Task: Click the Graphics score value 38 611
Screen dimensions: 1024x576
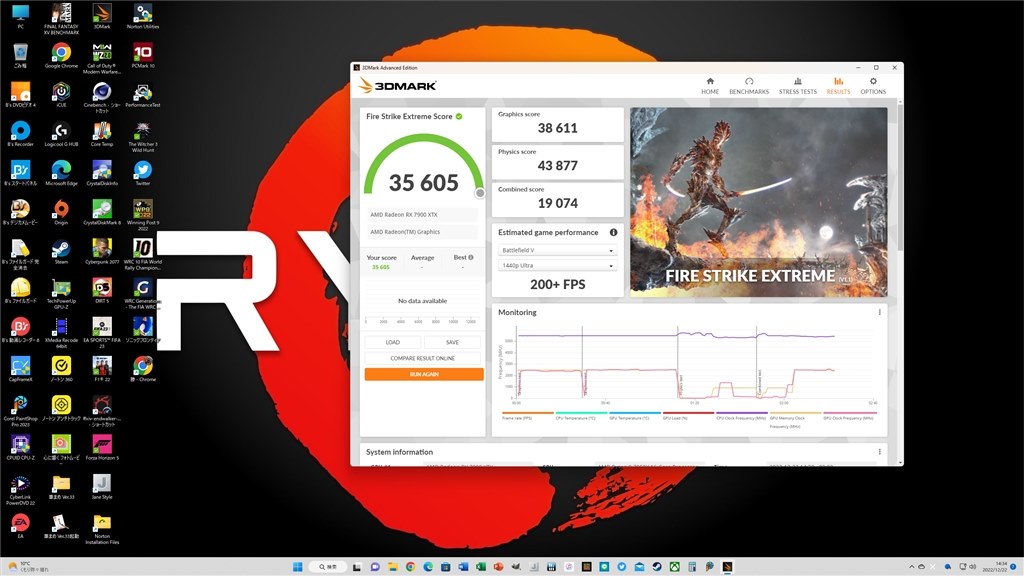Action: [557, 128]
